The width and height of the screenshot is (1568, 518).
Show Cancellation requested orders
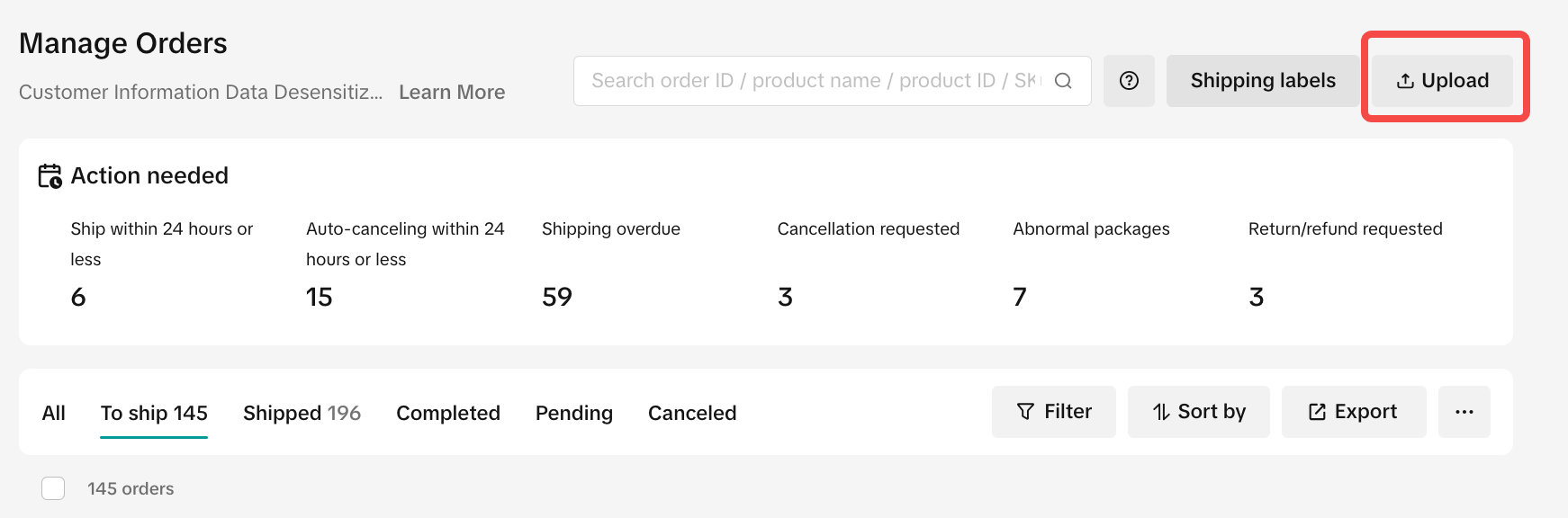786,297
